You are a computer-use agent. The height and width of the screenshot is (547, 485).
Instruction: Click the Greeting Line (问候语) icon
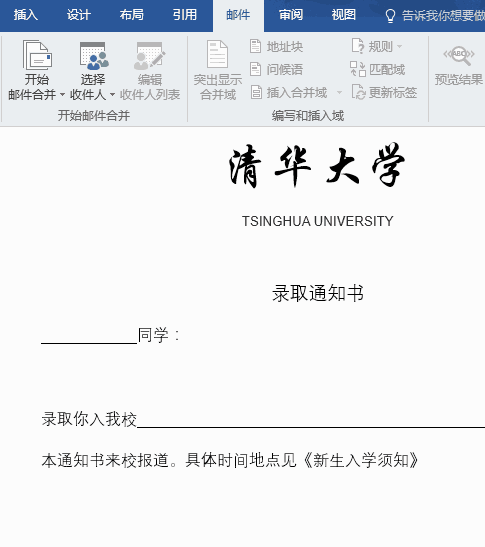(255, 69)
